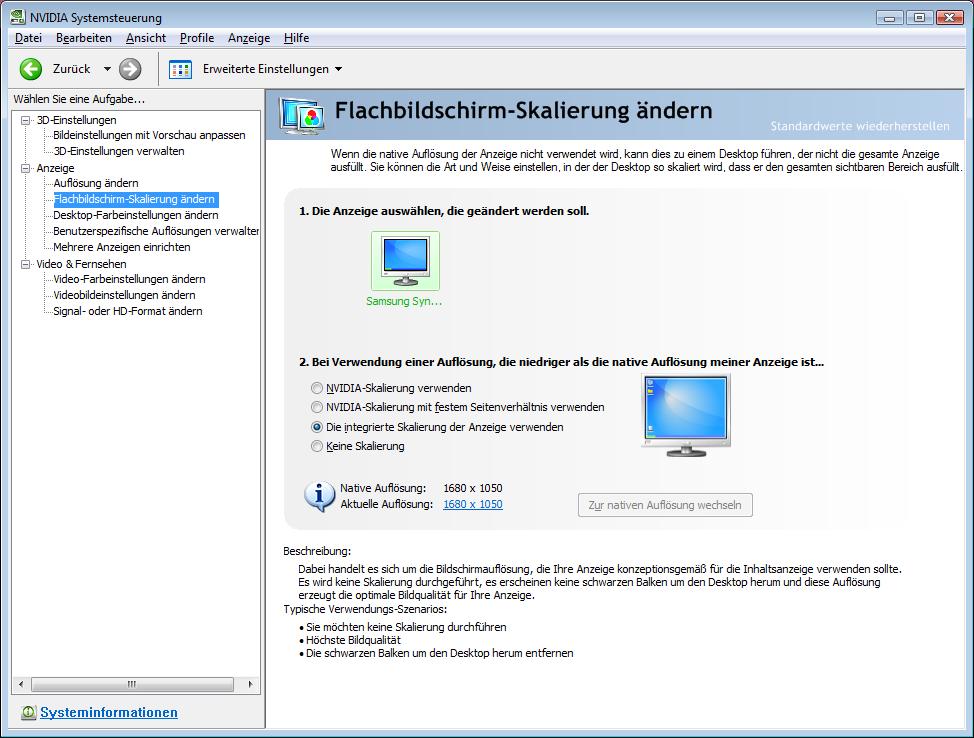Click the horizontal scrollbar thumb in tree pane
Viewport: 974px width, 738px height.
(x=132, y=685)
